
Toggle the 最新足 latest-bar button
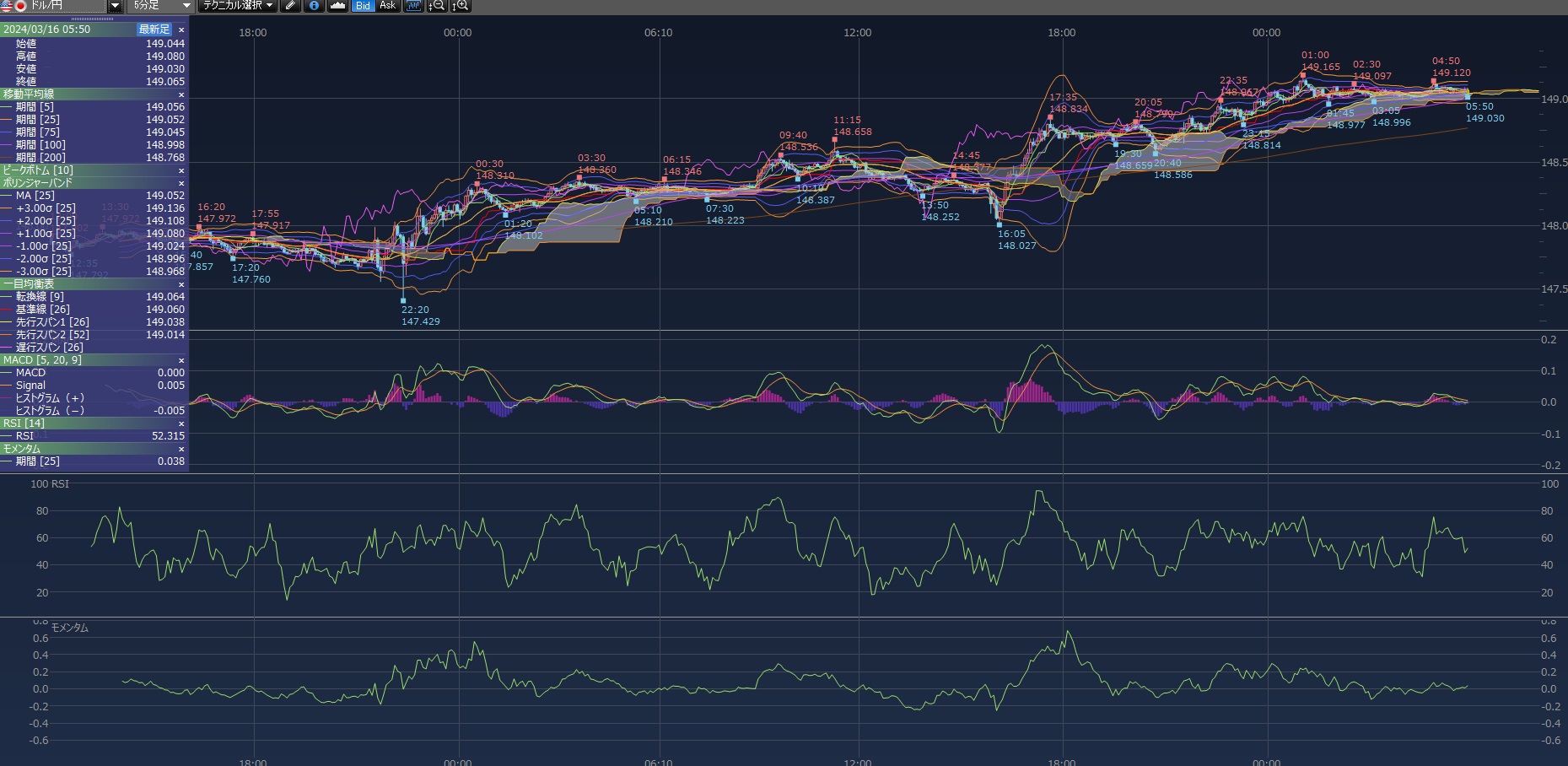(x=154, y=30)
